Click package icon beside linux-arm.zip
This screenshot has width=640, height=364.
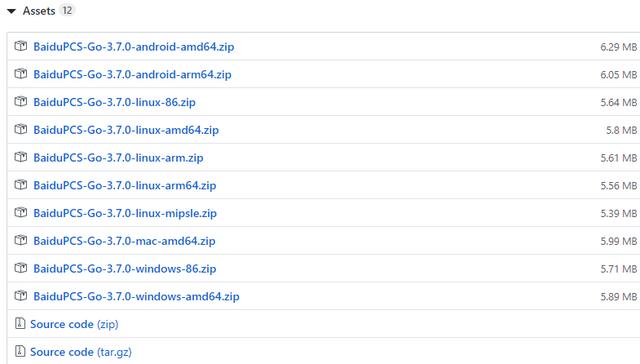[x=21, y=157]
